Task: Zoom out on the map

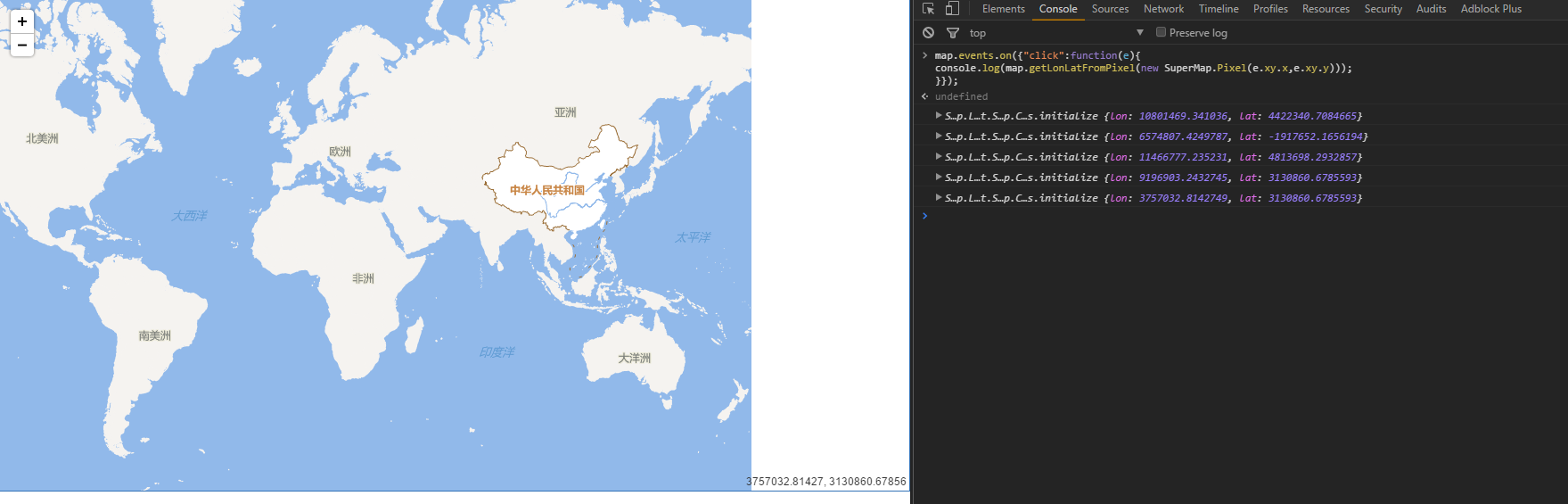Action: click(x=22, y=45)
